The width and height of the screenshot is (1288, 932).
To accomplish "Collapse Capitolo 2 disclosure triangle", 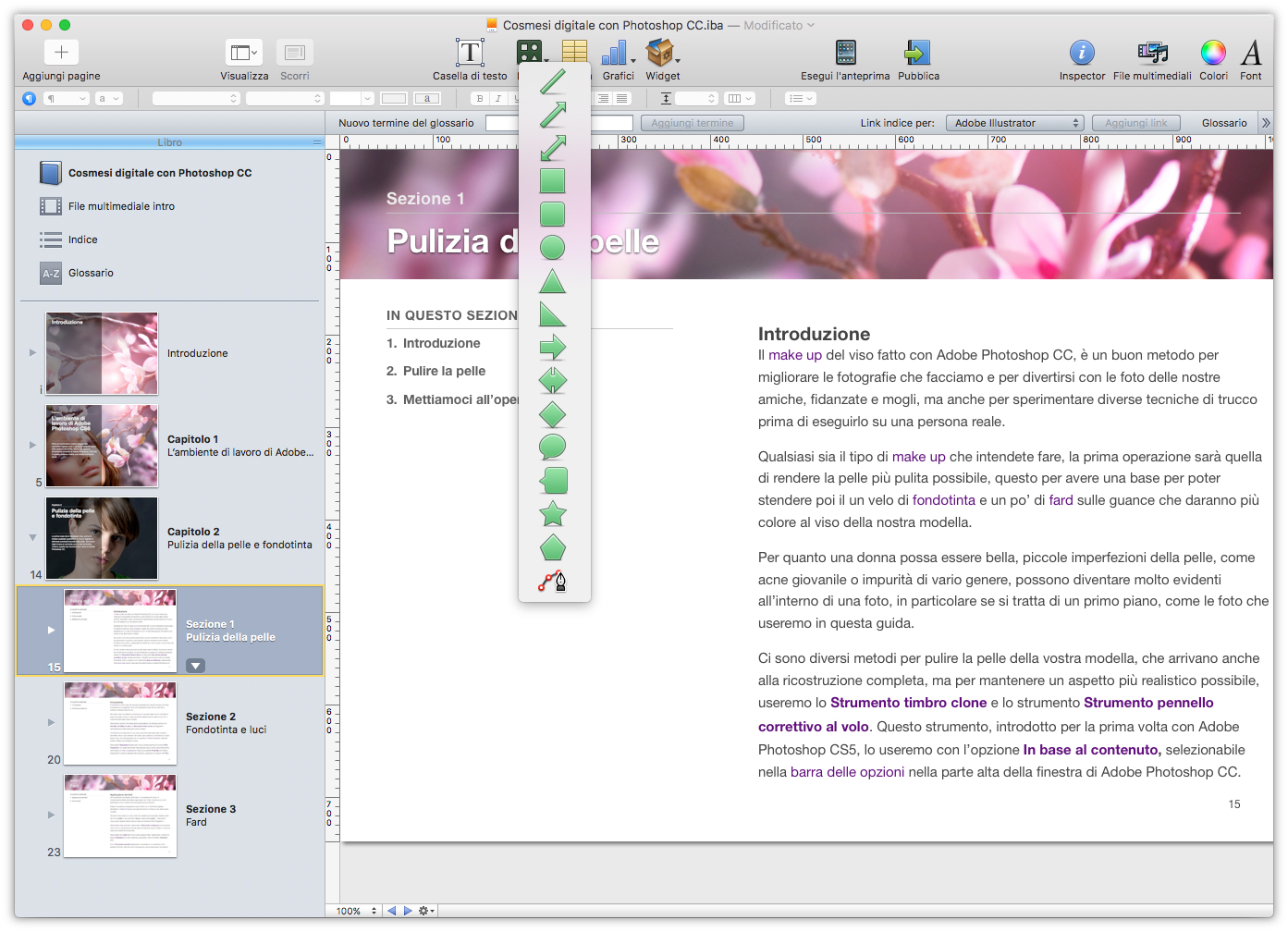I will tap(32, 537).
